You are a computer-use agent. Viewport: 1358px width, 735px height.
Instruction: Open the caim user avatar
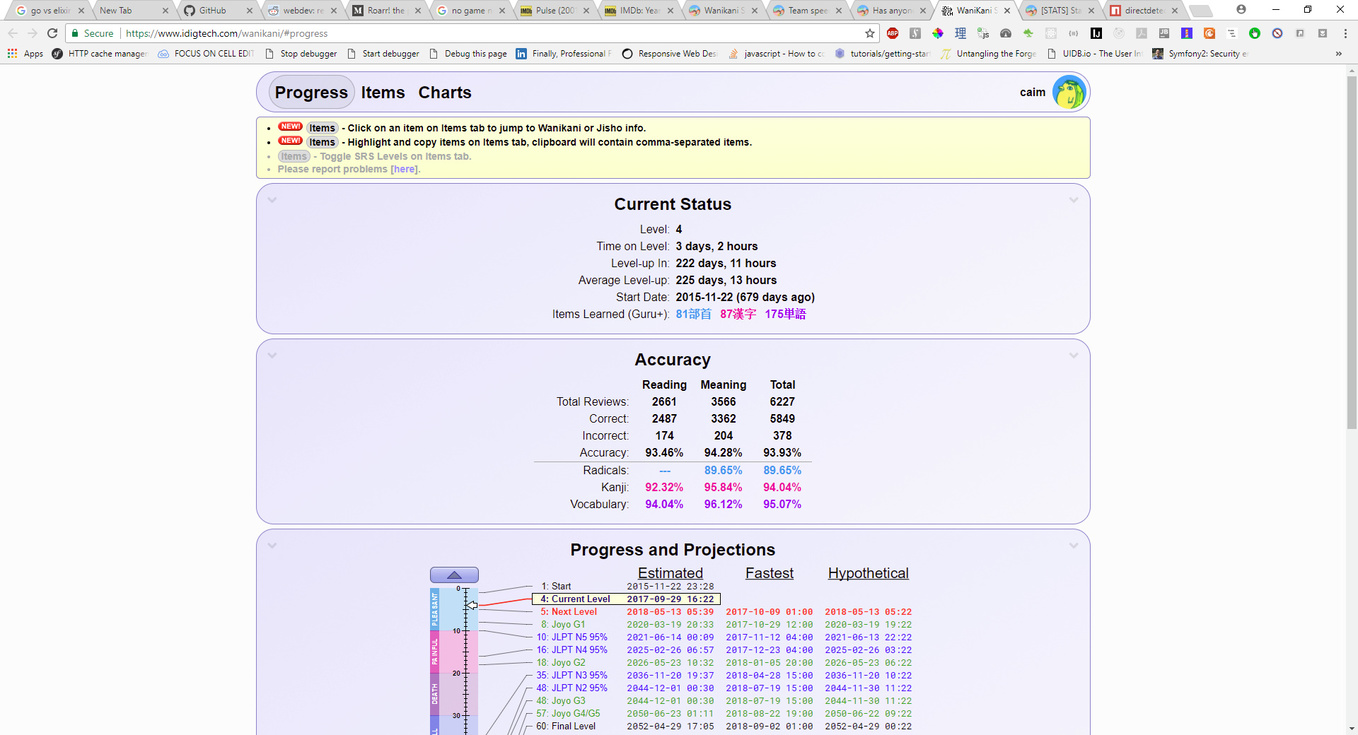(x=1069, y=93)
